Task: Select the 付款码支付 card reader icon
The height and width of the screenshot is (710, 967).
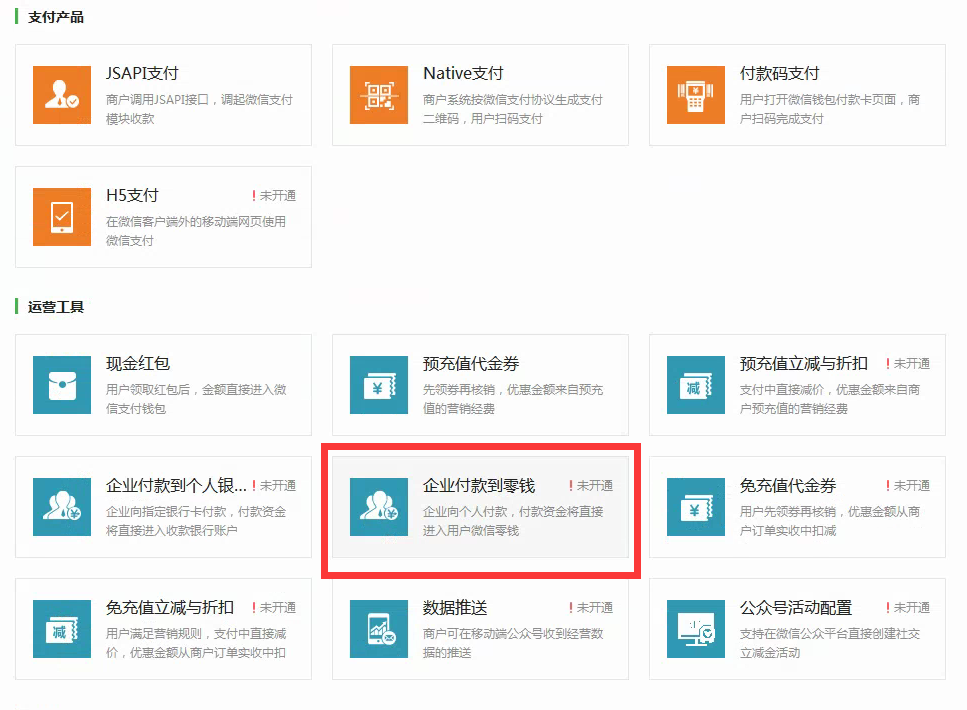Action: (x=696, y=95)
